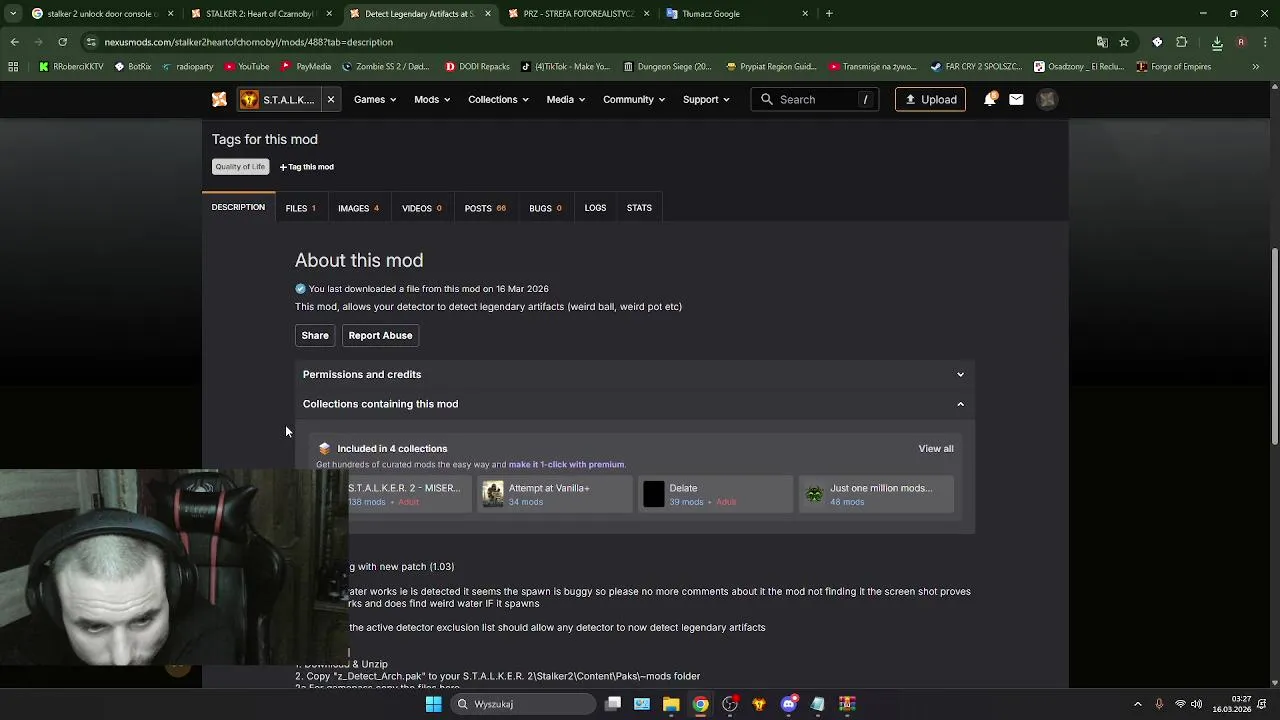Viewport: 1280px width, 720px height.
Task: Focus the Nexus Mods search field
Action: (x=814, y=99)
